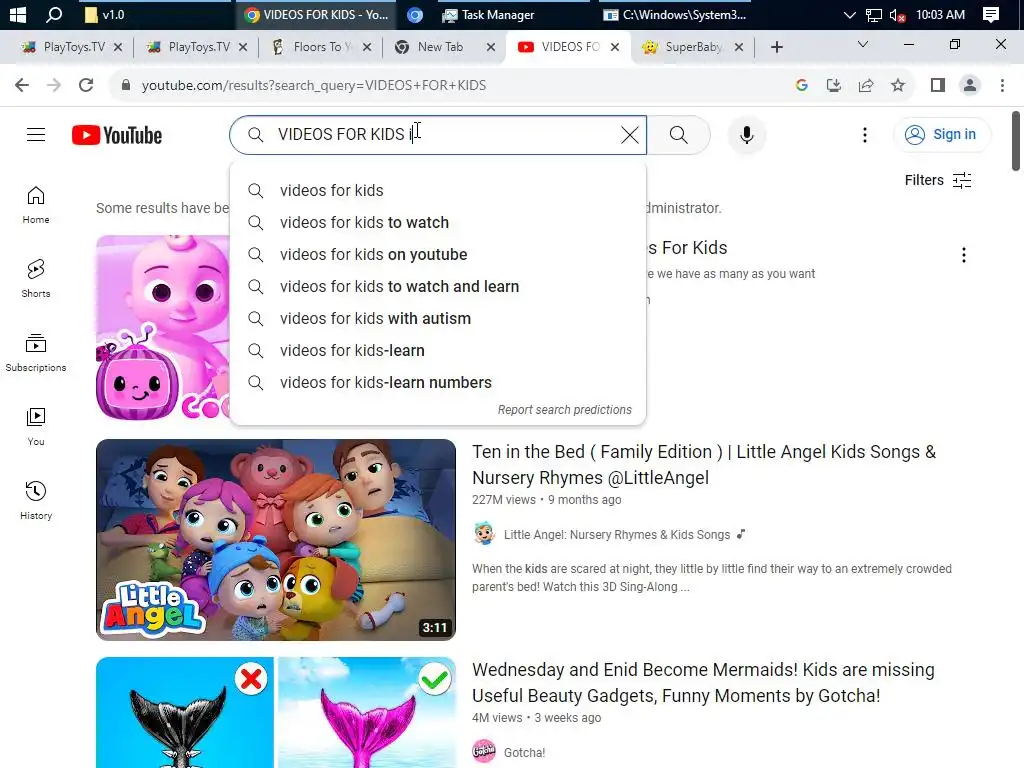This screenshot has width=1024, height=768.
Task: Open Windows taskbar search
Action: click(54, 14)
